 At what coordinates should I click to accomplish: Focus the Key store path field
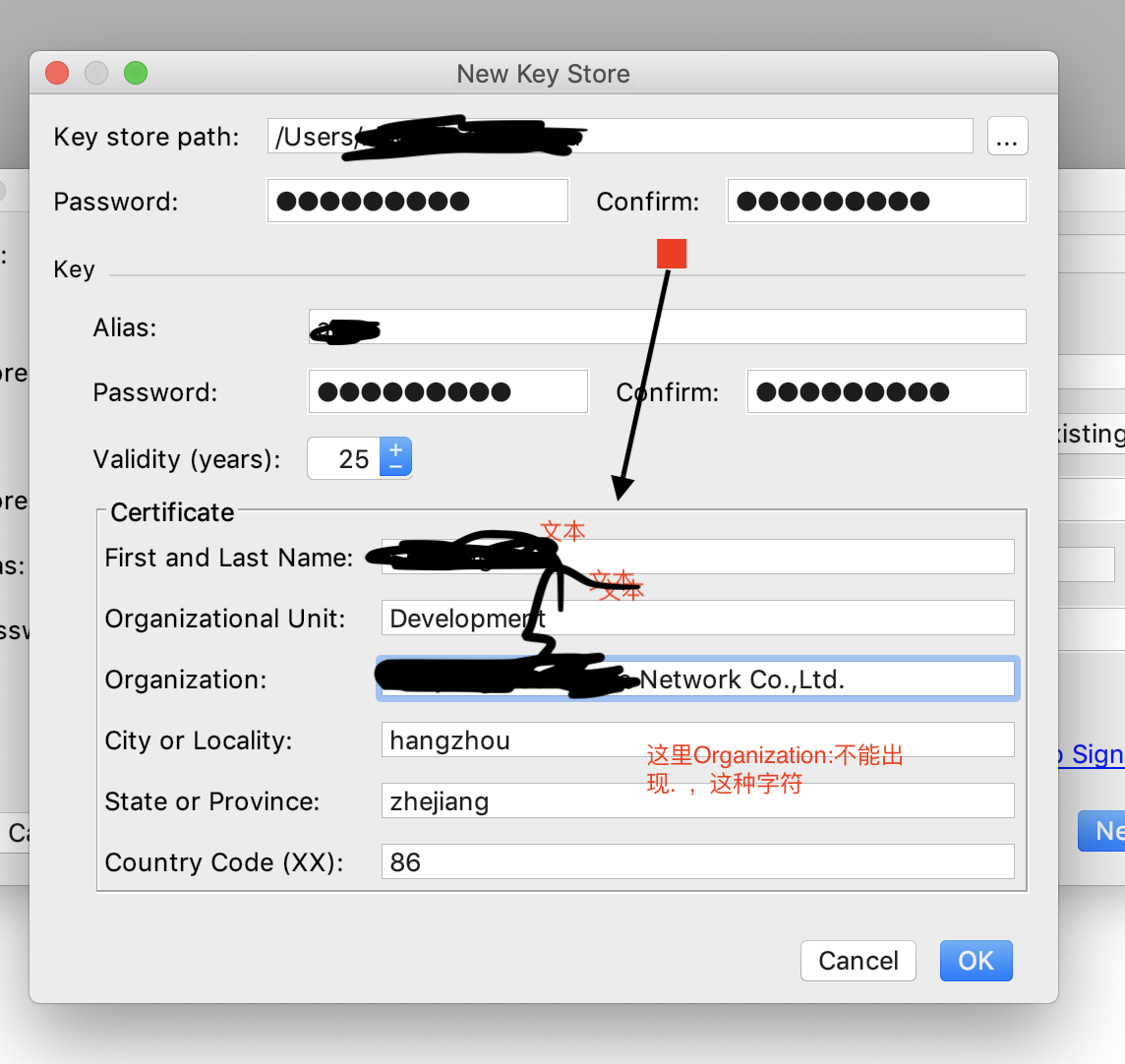point(620,137)
